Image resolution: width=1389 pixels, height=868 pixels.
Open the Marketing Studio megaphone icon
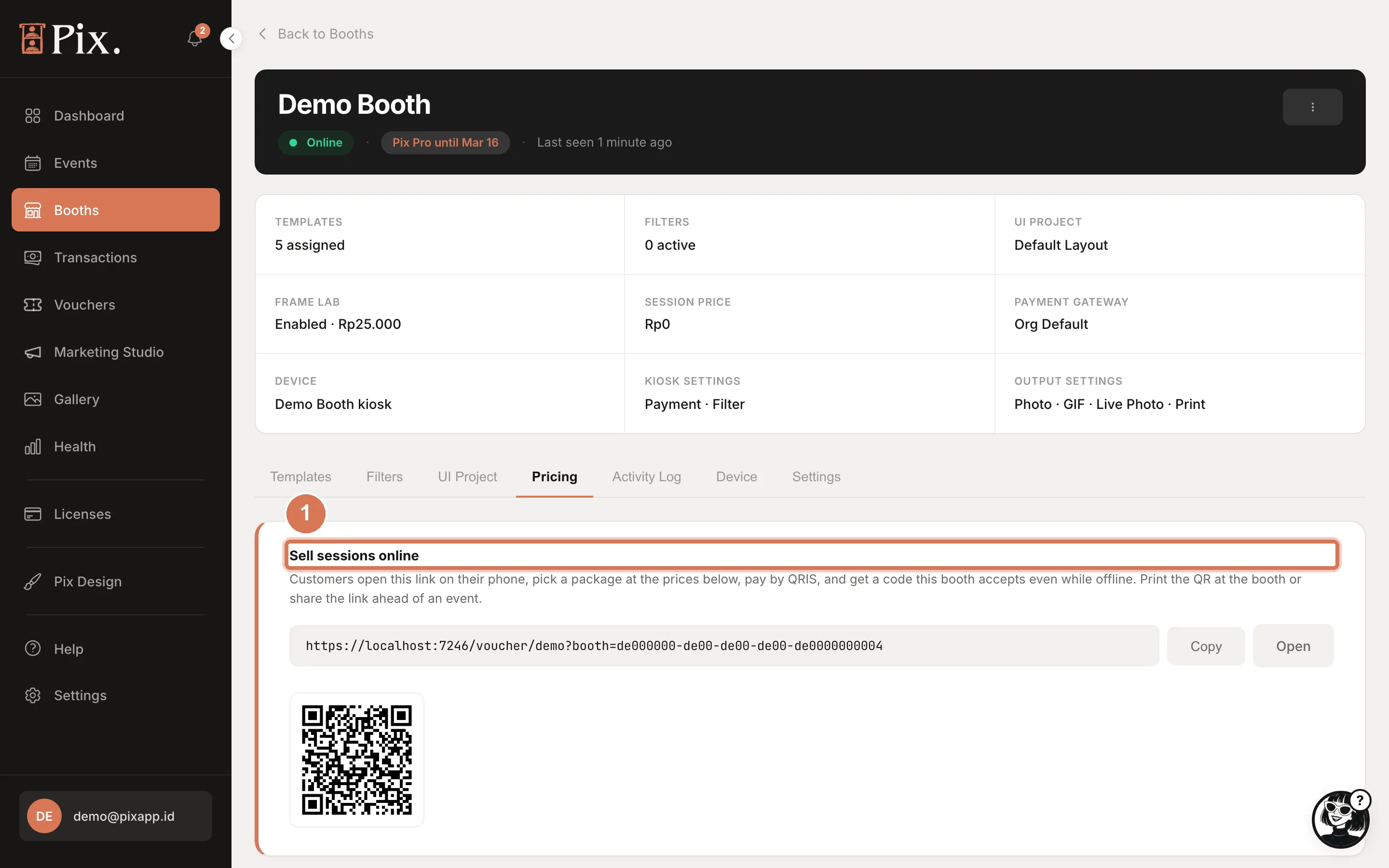point(33,352)
